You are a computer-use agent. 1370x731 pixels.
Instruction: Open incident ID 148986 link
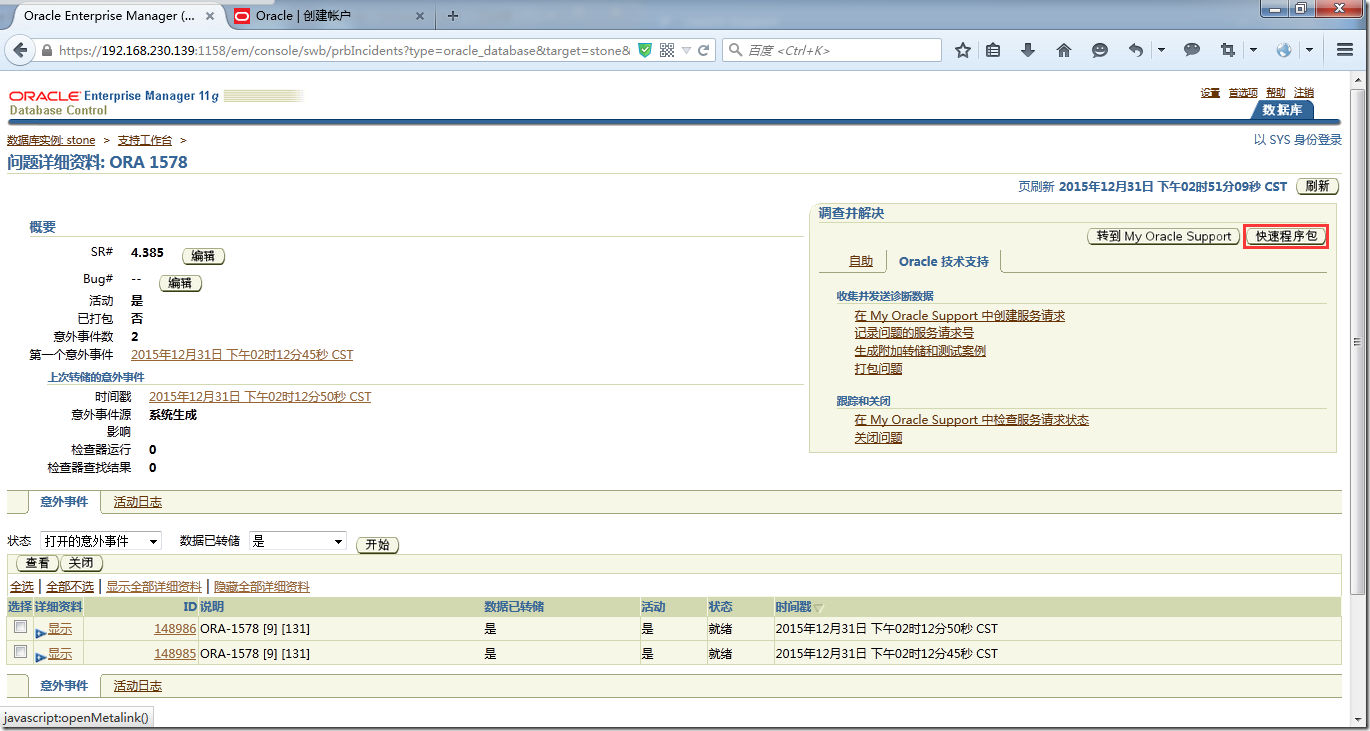click(175, 629)
